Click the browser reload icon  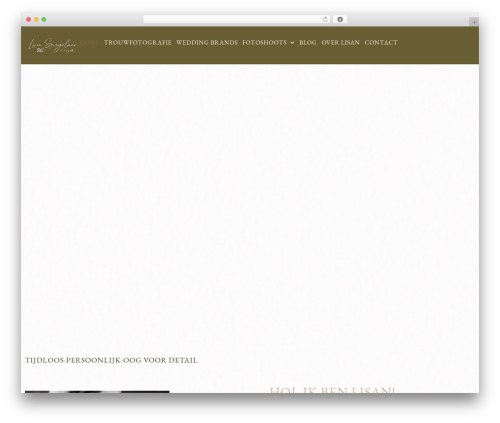pyautogui.click(x=325, y=20)
